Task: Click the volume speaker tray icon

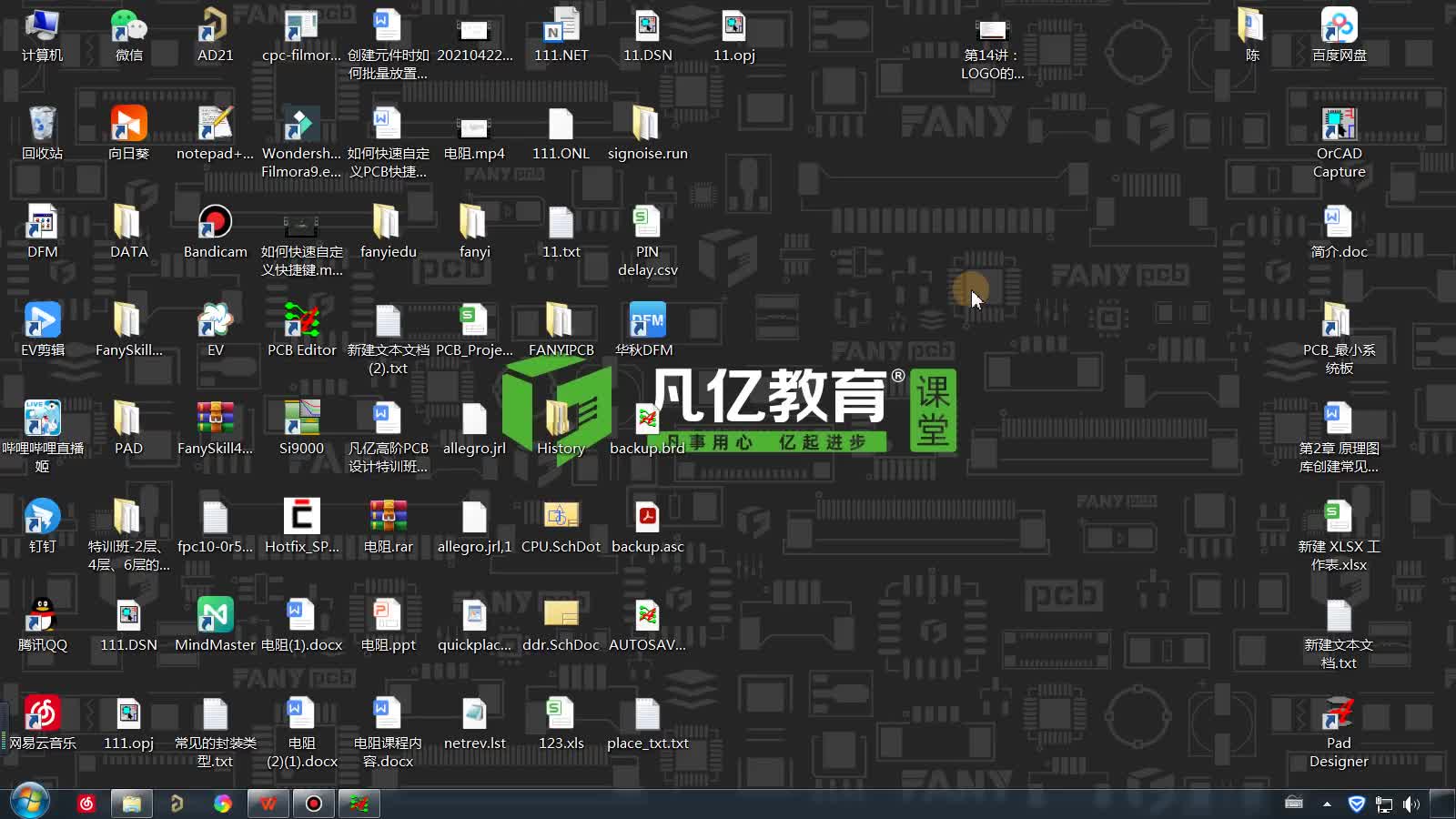Action: (1411, 804)
